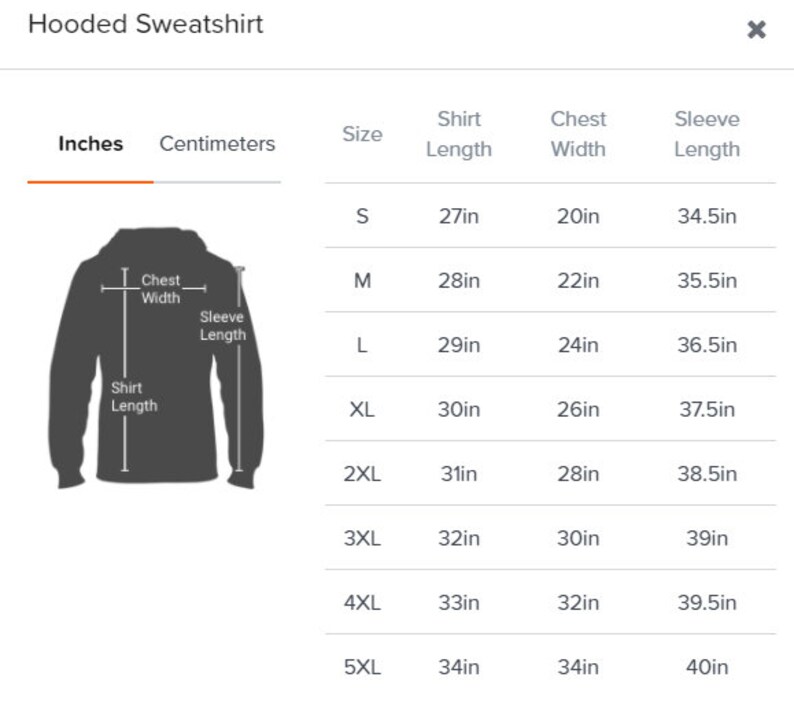794x725 pixels.
Task: Select the 4XL size row label
Action: click(362, 602)
